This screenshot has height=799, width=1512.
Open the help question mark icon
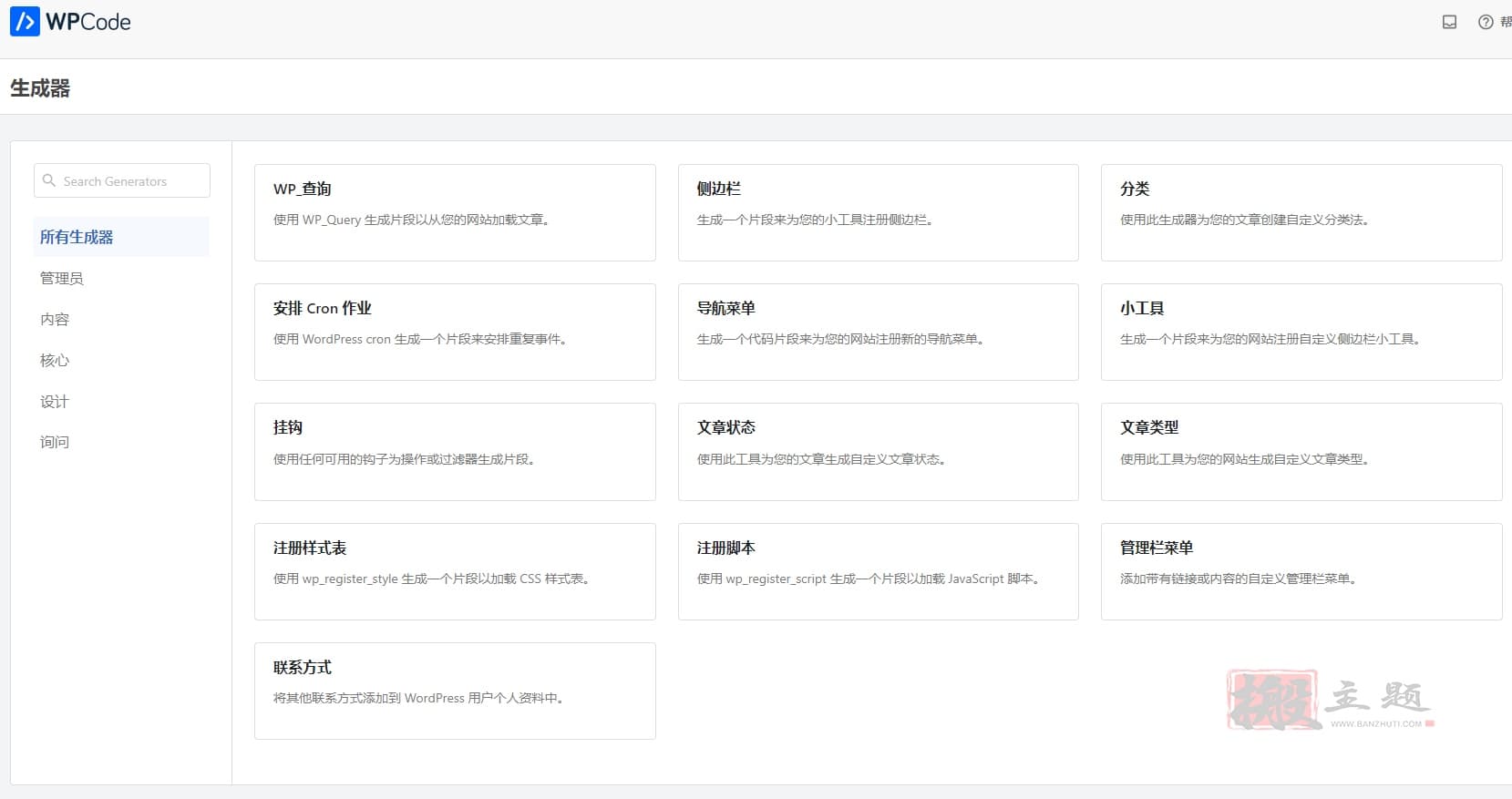click(1486, 22)
